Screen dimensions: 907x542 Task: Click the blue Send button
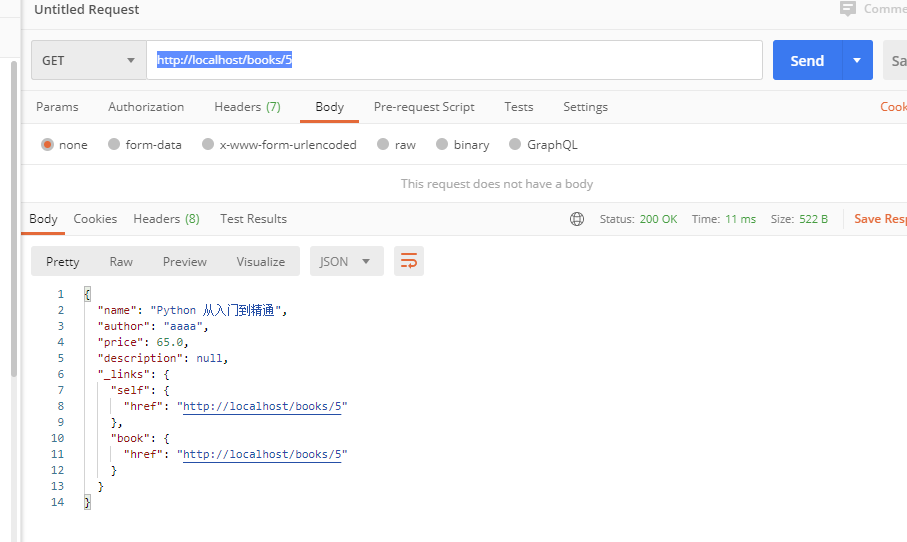coord(808,60)
